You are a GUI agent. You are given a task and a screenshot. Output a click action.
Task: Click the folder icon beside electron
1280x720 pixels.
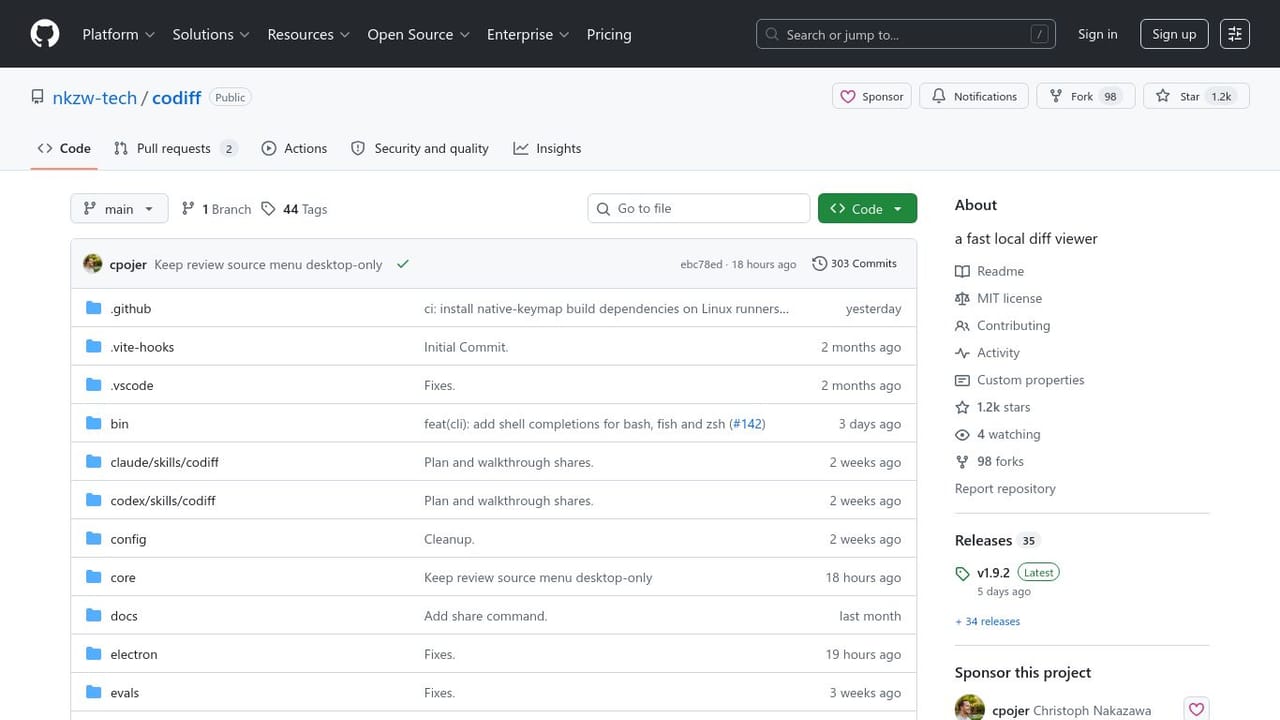coord(94,654)
